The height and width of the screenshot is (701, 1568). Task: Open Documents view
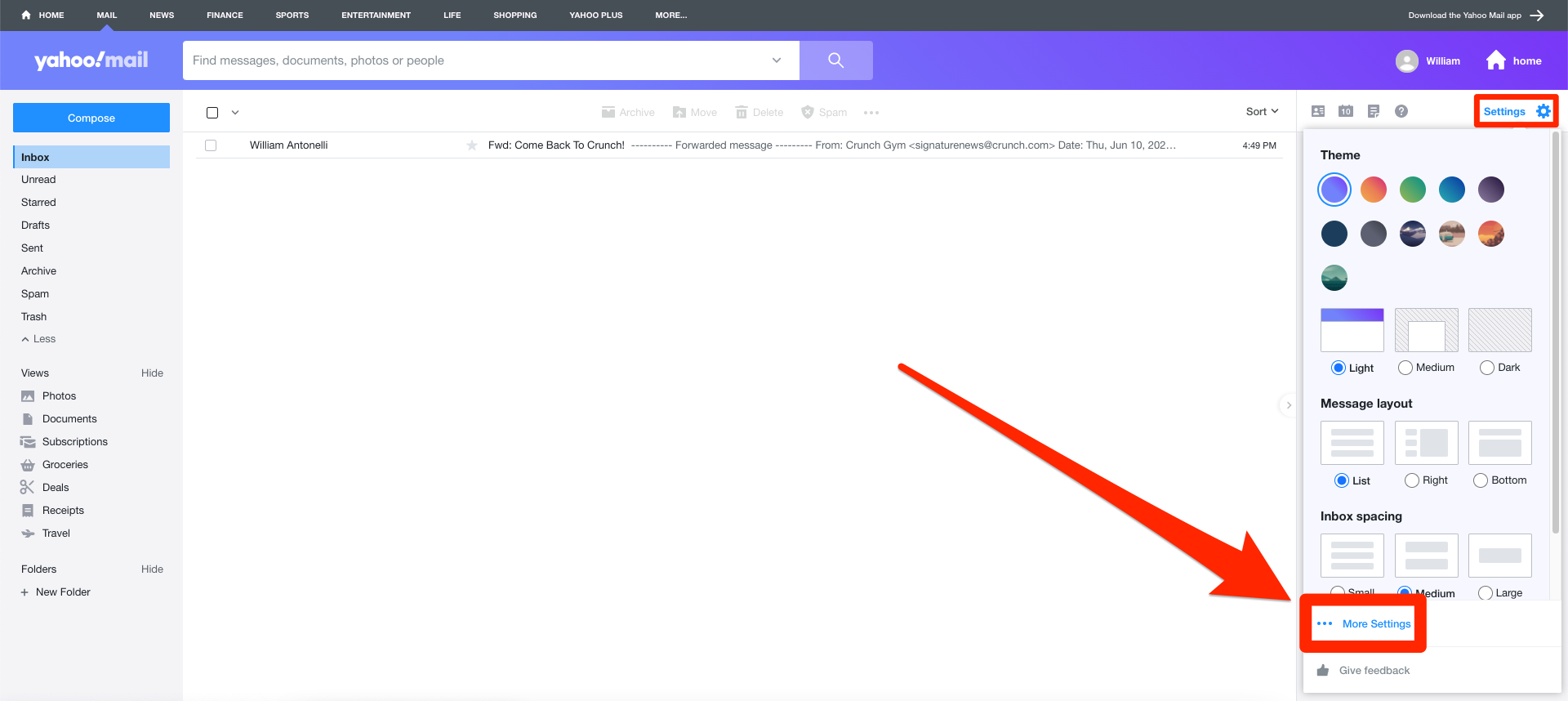[x=69, y=418]
